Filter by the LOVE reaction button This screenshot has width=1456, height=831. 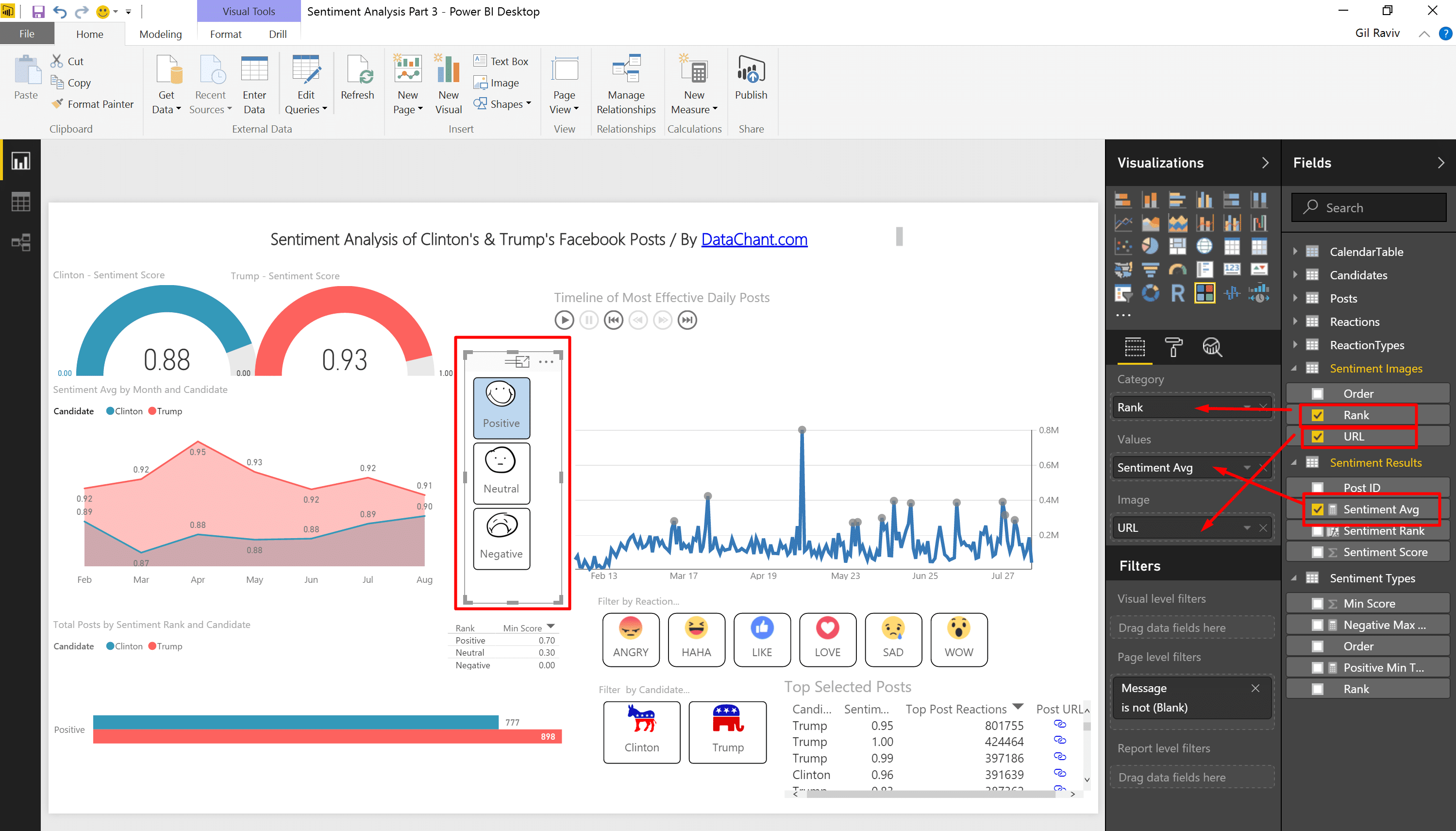pos(827,639)
